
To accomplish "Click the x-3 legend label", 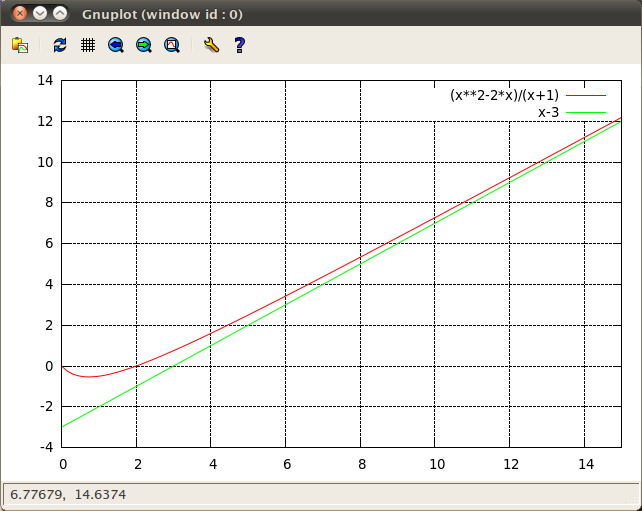I will click(x=548, y=112).
